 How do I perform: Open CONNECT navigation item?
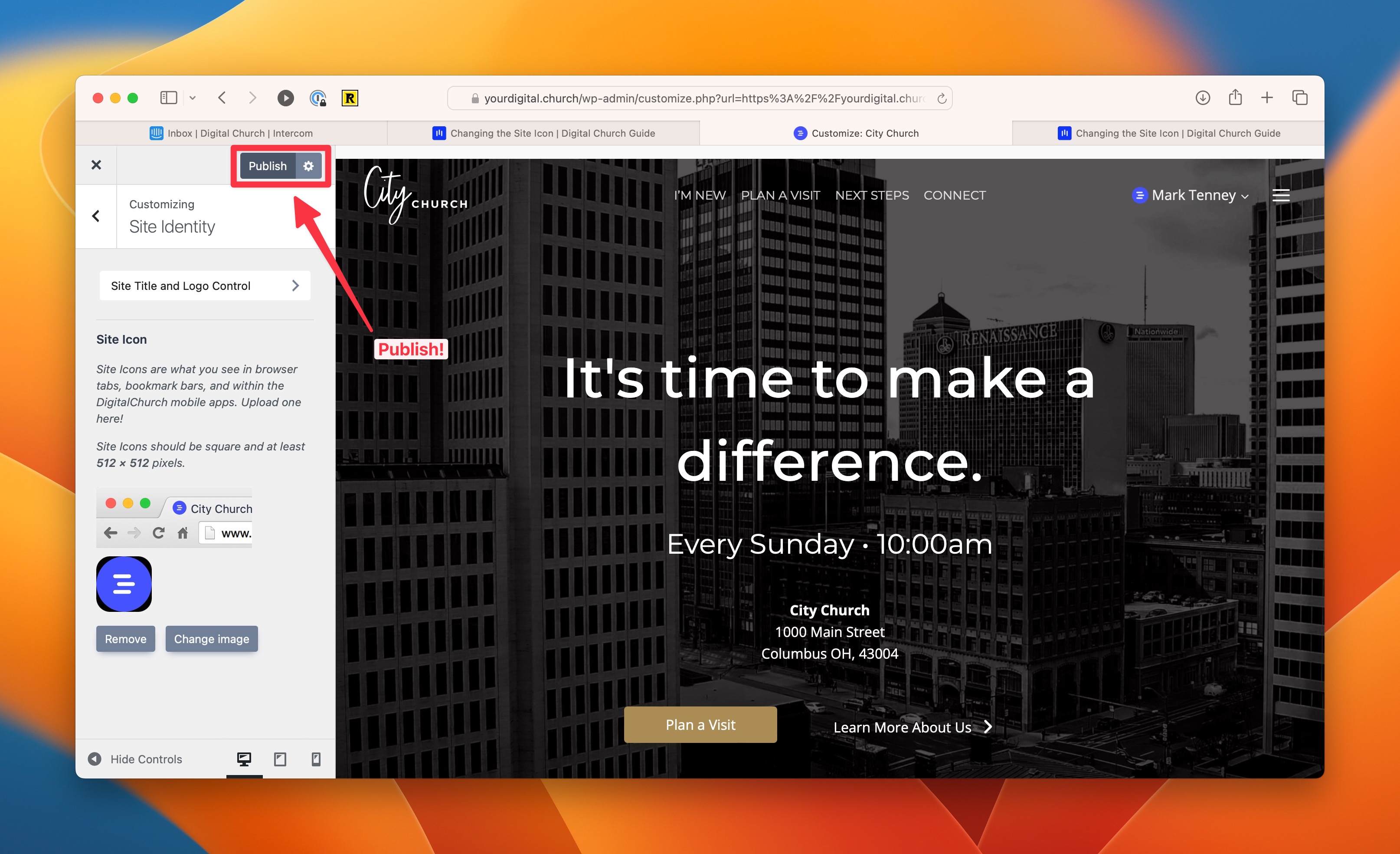pos(955,196)
